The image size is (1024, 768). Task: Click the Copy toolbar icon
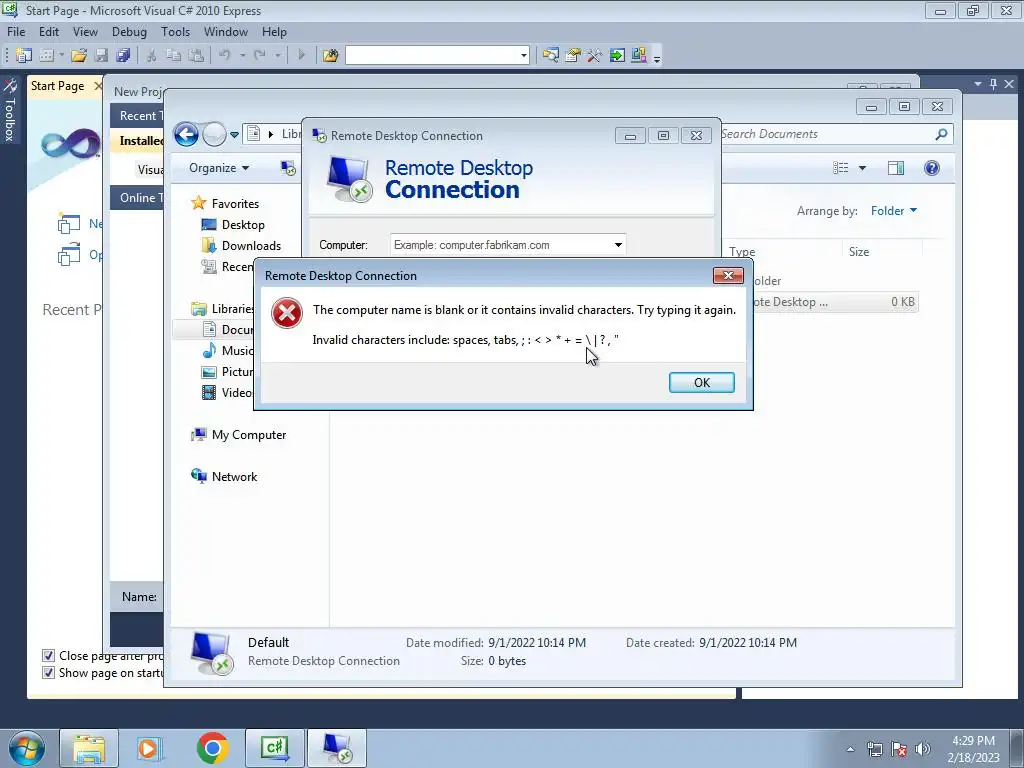coord(173,56)
